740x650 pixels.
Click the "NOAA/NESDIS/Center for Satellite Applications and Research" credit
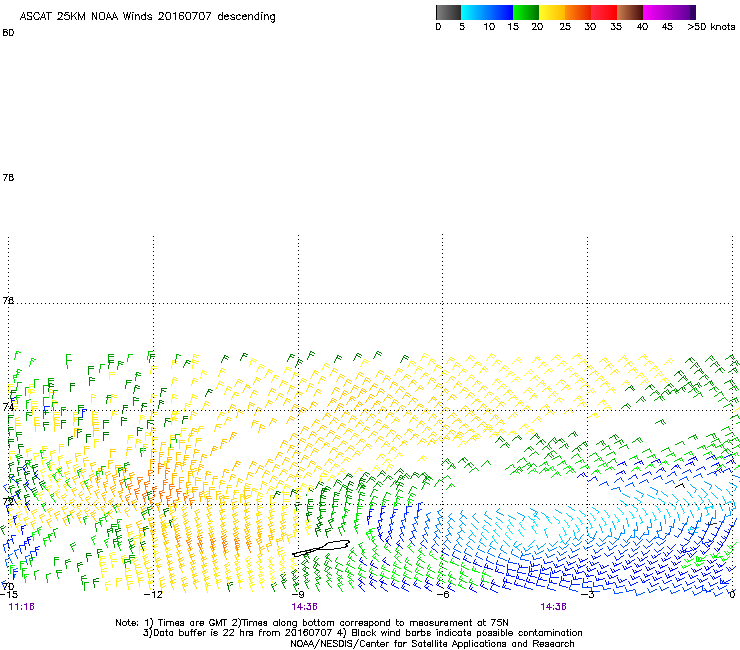click(432, 644)
